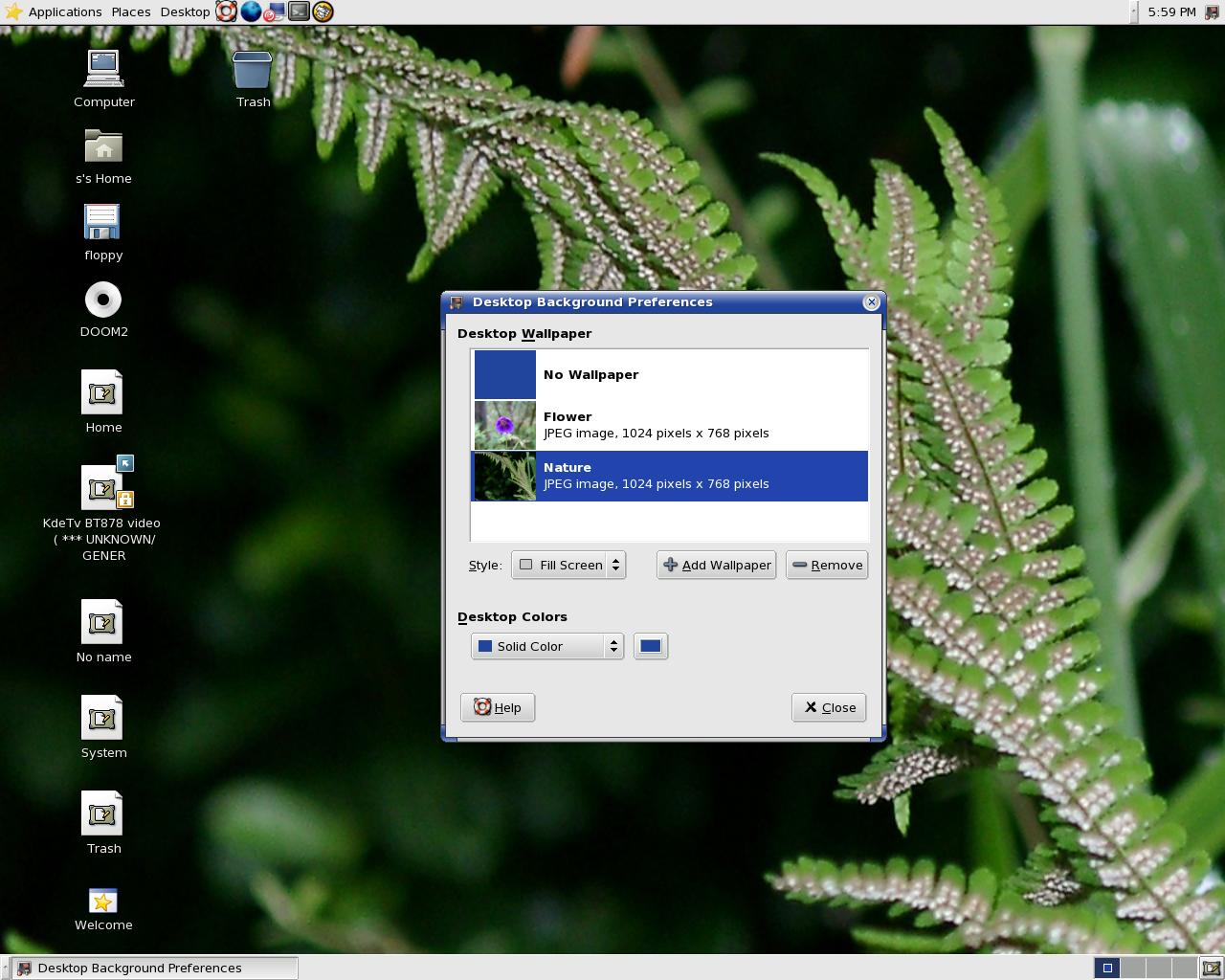Switch to the fourth workspace
Image resolution: width=1225 pixels, height=980 pixels.
(1184, 968)
